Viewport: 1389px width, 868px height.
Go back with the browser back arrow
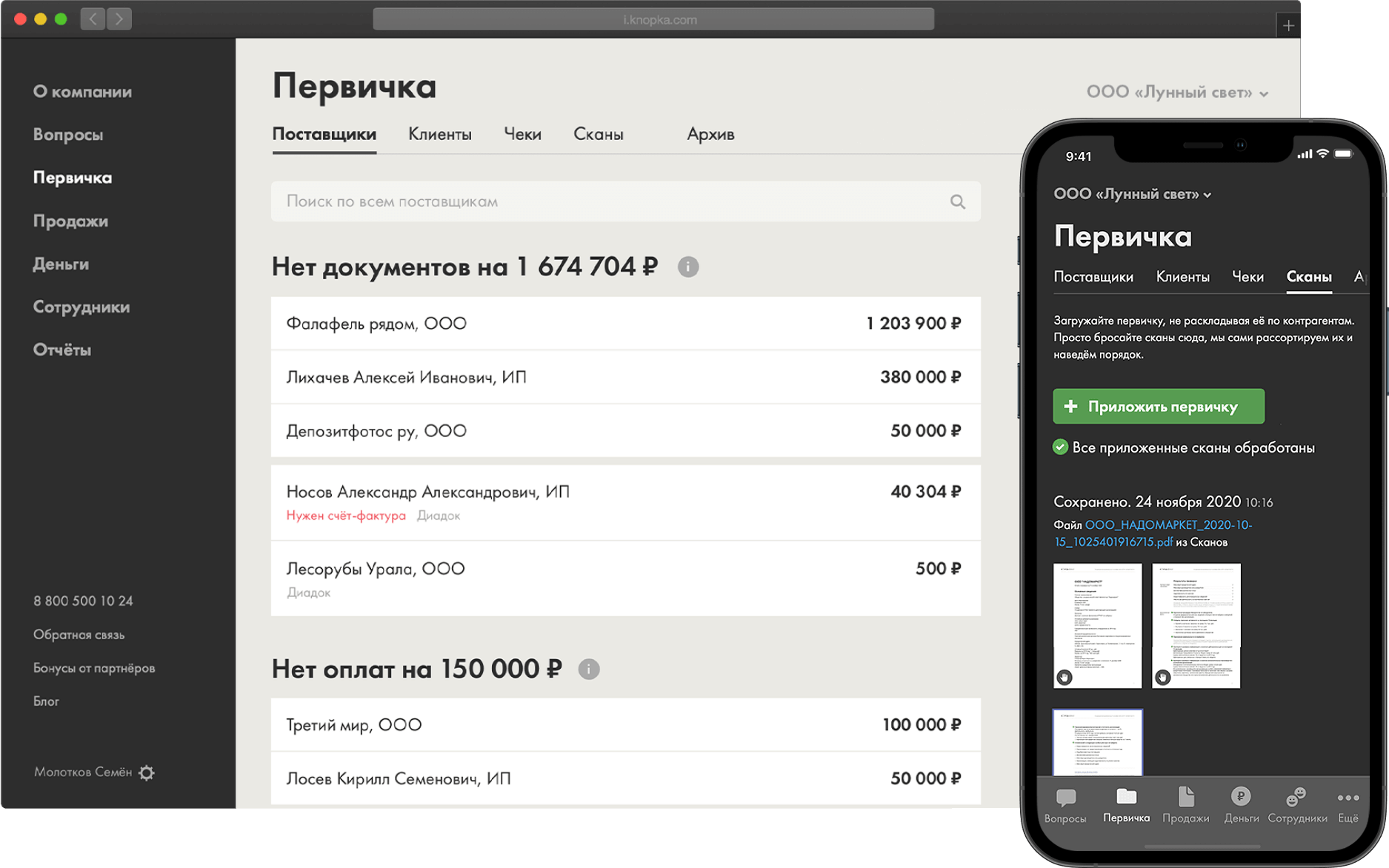tap(93, 19)
